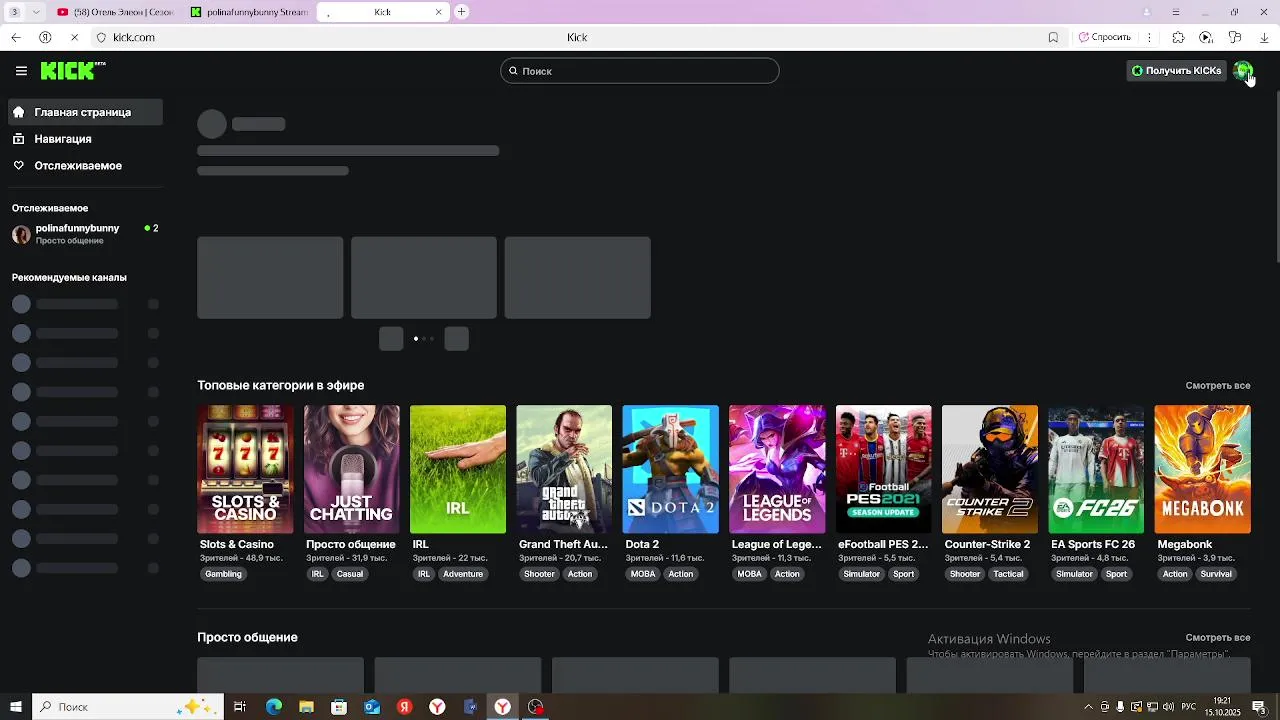The height and width of the screenshot is (720, 1280).
Task: Open the browser profile silhouette icon
Action: tap(1147, 12)
